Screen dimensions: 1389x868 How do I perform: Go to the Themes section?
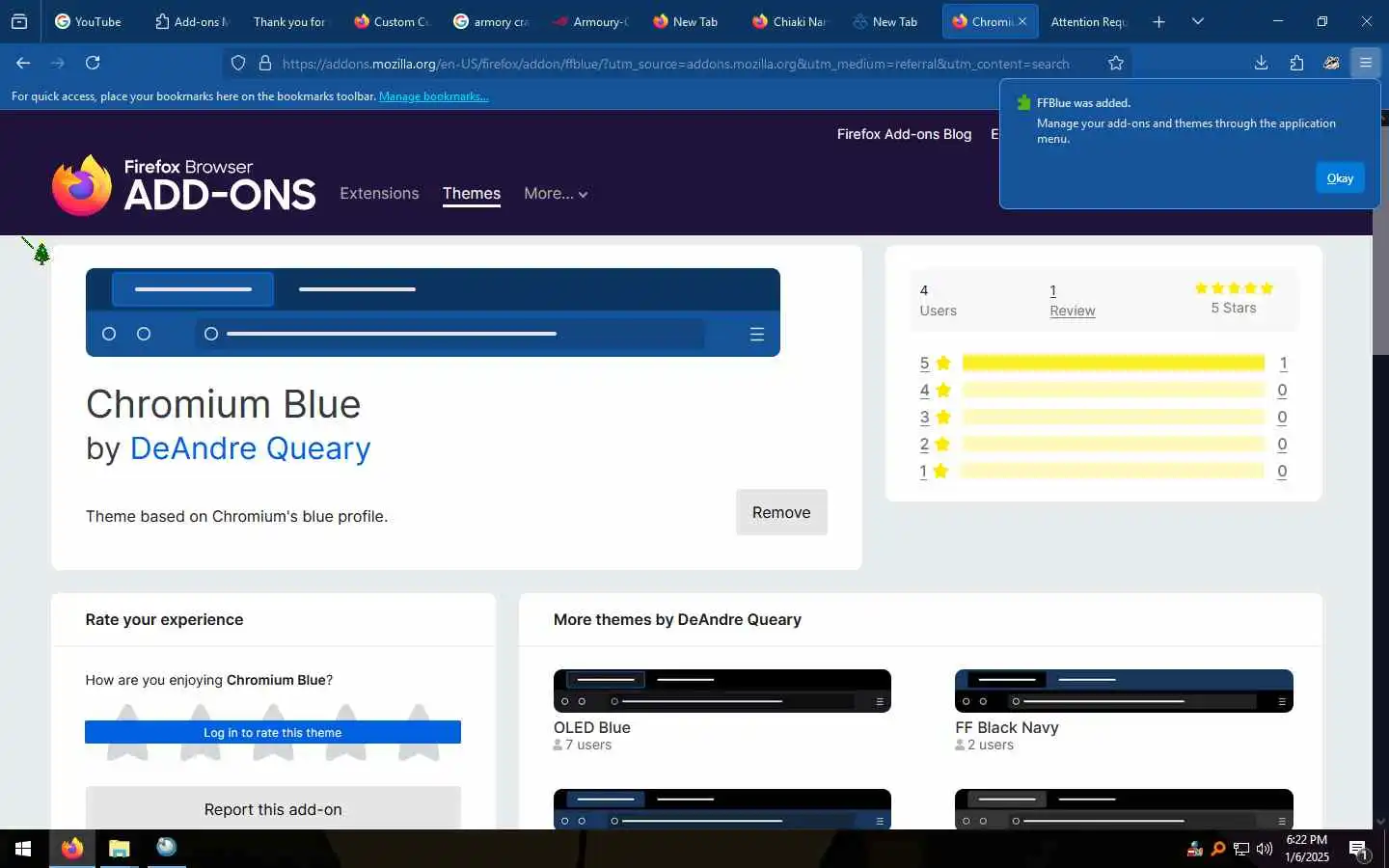pos(472,193)
